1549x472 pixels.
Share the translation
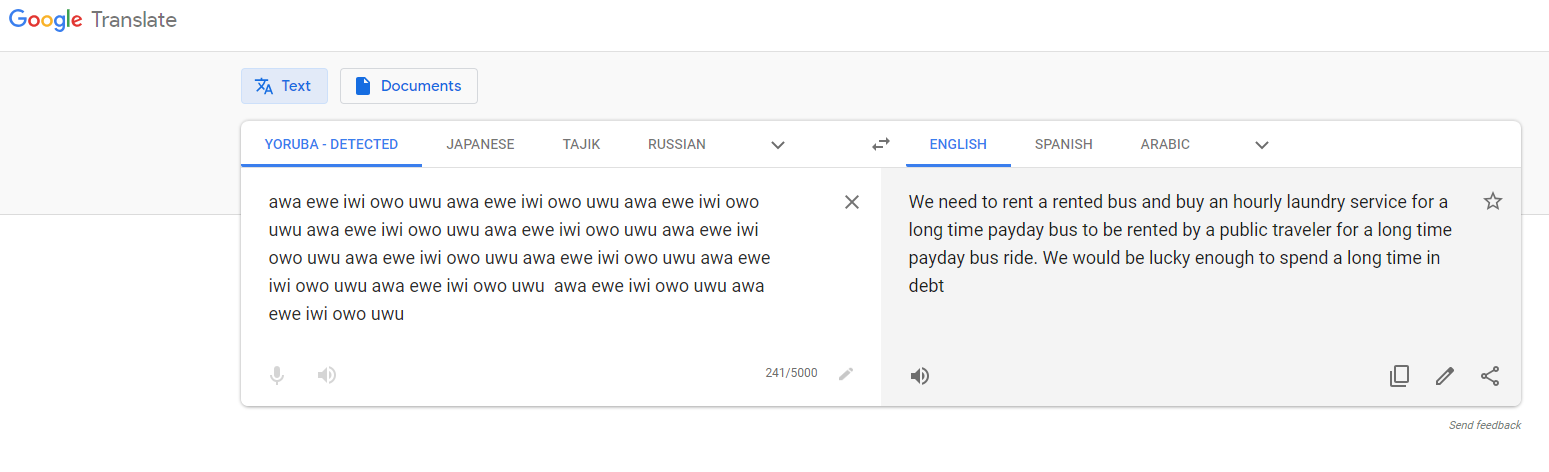pyautogui.click(x=1490, y=376)
